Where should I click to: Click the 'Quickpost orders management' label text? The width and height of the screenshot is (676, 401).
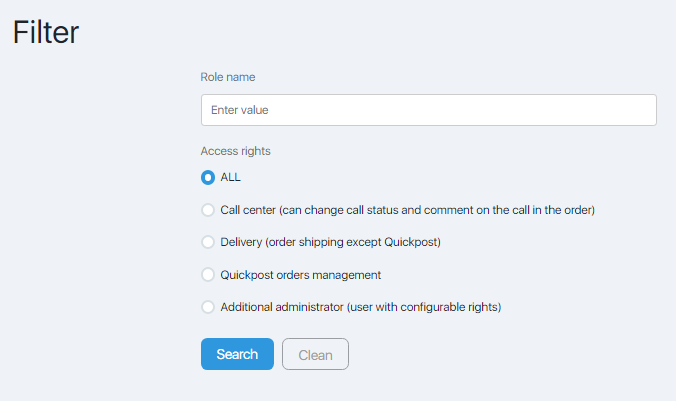click(300, 275)
